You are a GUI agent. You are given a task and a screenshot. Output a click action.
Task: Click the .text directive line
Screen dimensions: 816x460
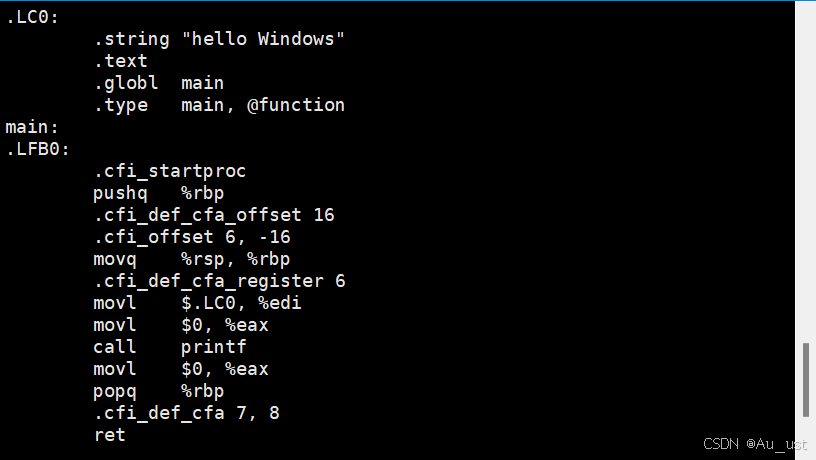click(x=120, y=61)
